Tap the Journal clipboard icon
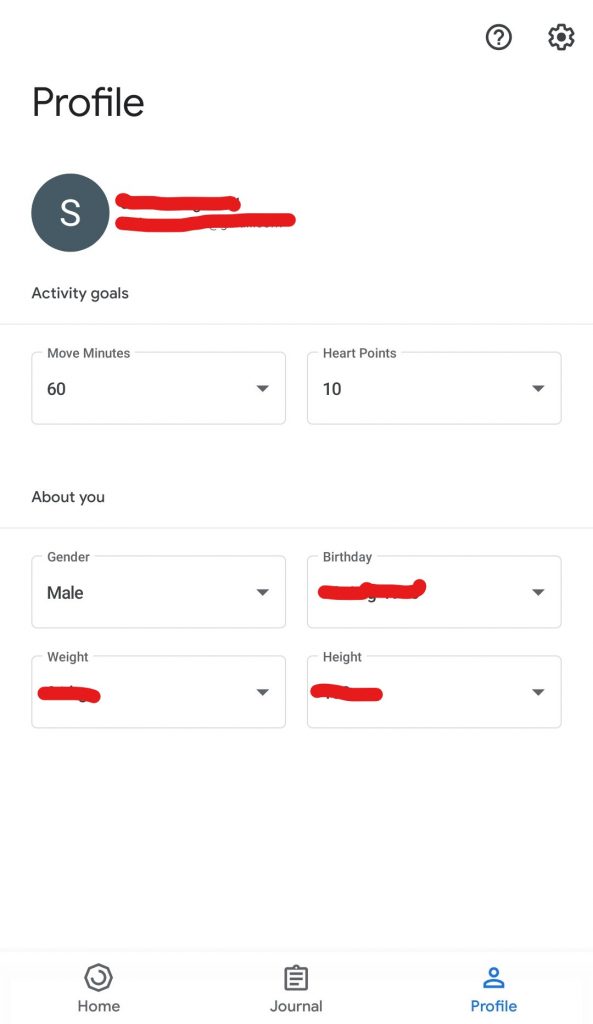 pyautogui.click(x=296, y=978)
